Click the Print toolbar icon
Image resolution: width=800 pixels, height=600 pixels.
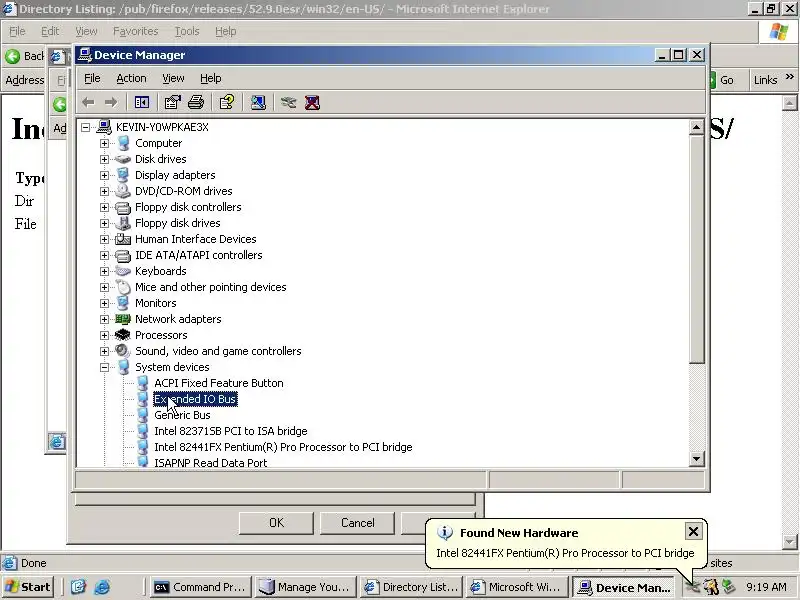click(196, 103)
